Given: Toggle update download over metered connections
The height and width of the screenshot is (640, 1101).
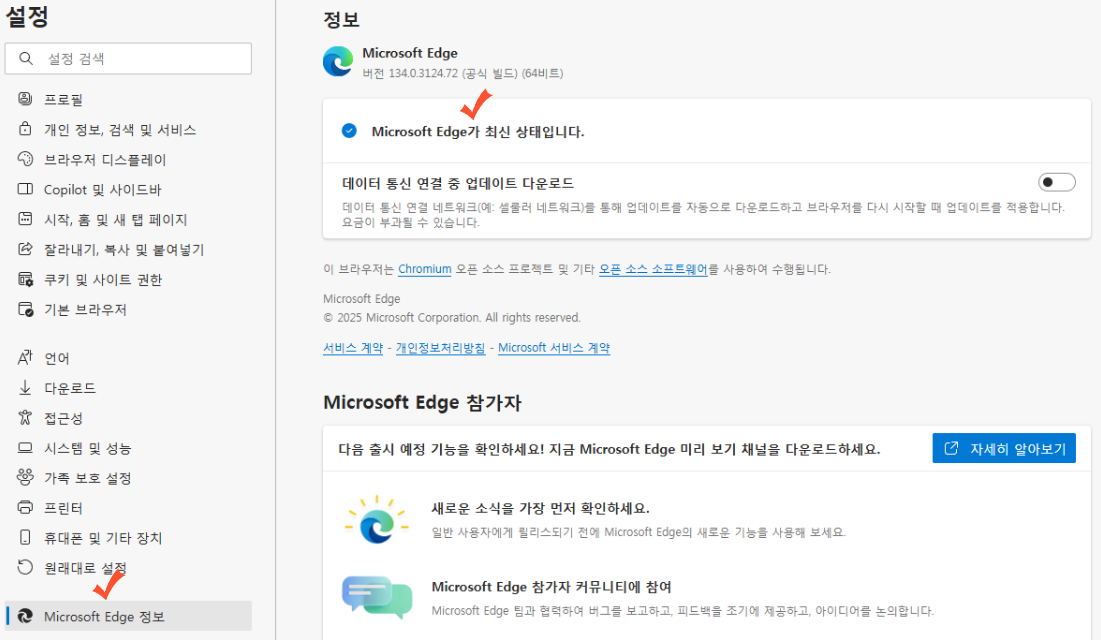Looking at the screenshot, I should click(x=1057, y=182).
